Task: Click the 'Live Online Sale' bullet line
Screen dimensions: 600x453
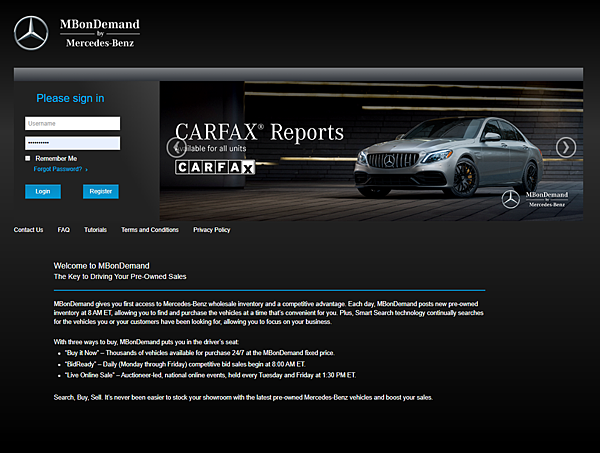Action: [210, 375]
